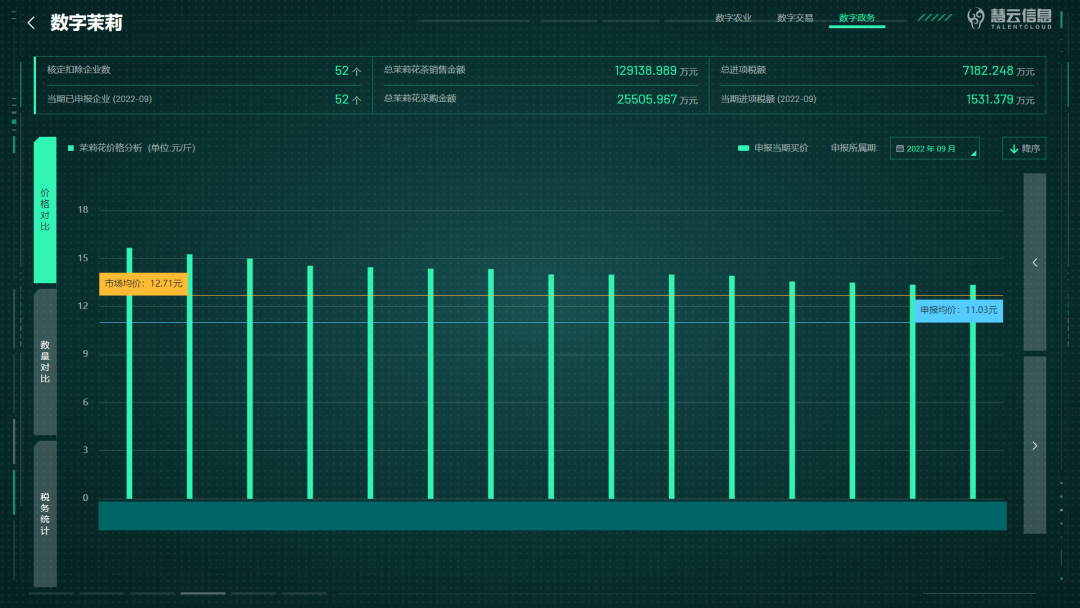Image resolution: width=1080 pixels, height=608 pixels.
Task: Go back using the arrow beside 数字茉莉
Action: tap(31, 23)
